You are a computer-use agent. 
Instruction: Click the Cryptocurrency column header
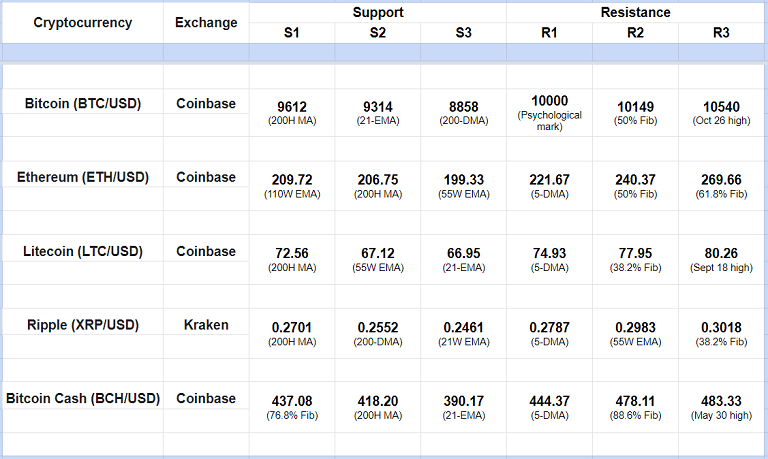[x=82, y=23]
